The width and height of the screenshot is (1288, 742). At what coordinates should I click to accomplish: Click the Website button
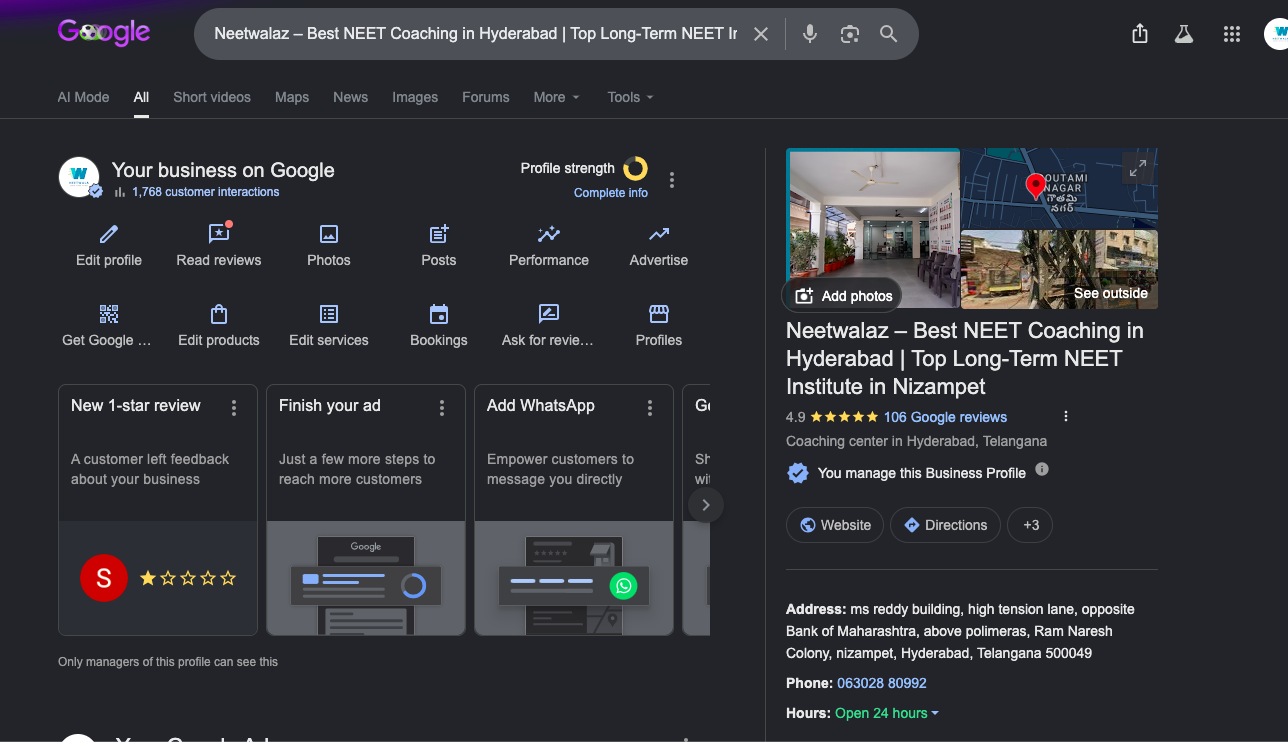(x=835, y=525)
